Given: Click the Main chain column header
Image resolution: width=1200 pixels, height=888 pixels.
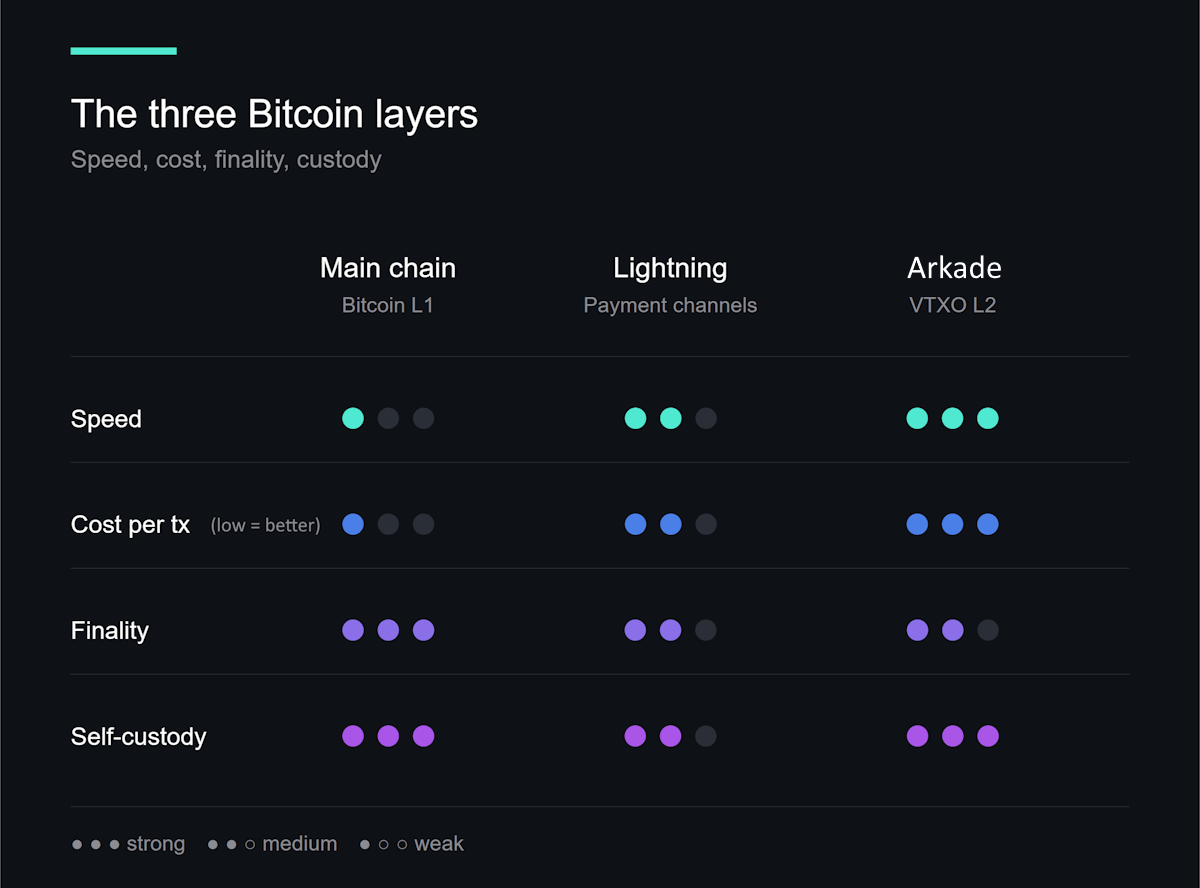Looking at the screenshot, I should [388, 268].
